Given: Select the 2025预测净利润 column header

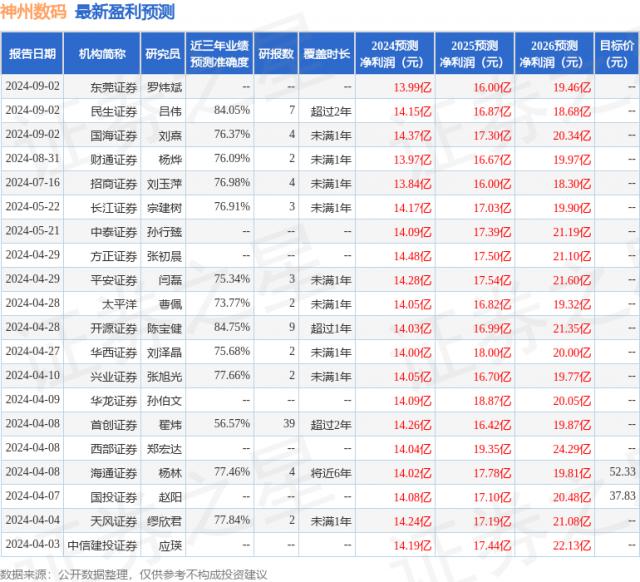Looking at the screenshot, I should pos(475,53).
